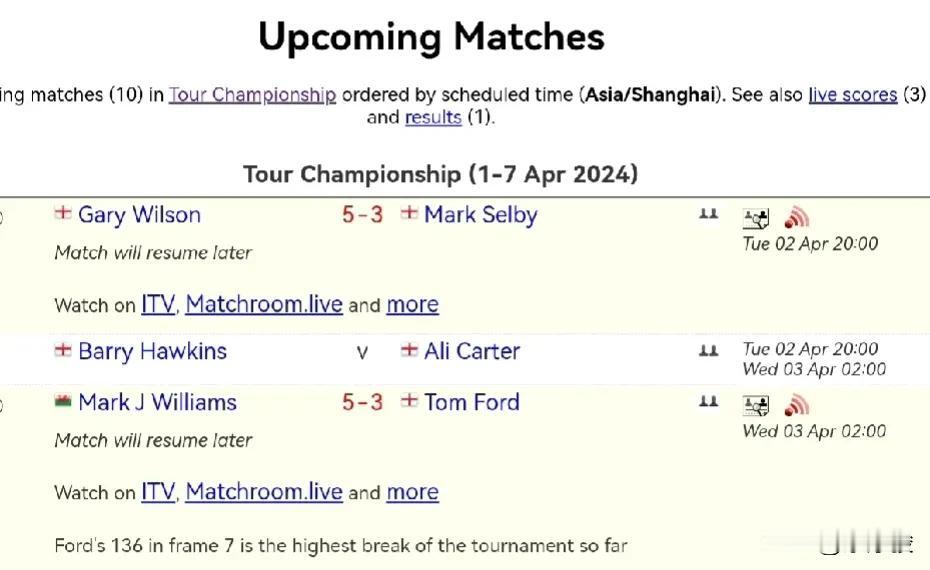The image size is (930, 570).
Task: Click the red live broadcast icon for Williams match
Action: tap(797, 405)
